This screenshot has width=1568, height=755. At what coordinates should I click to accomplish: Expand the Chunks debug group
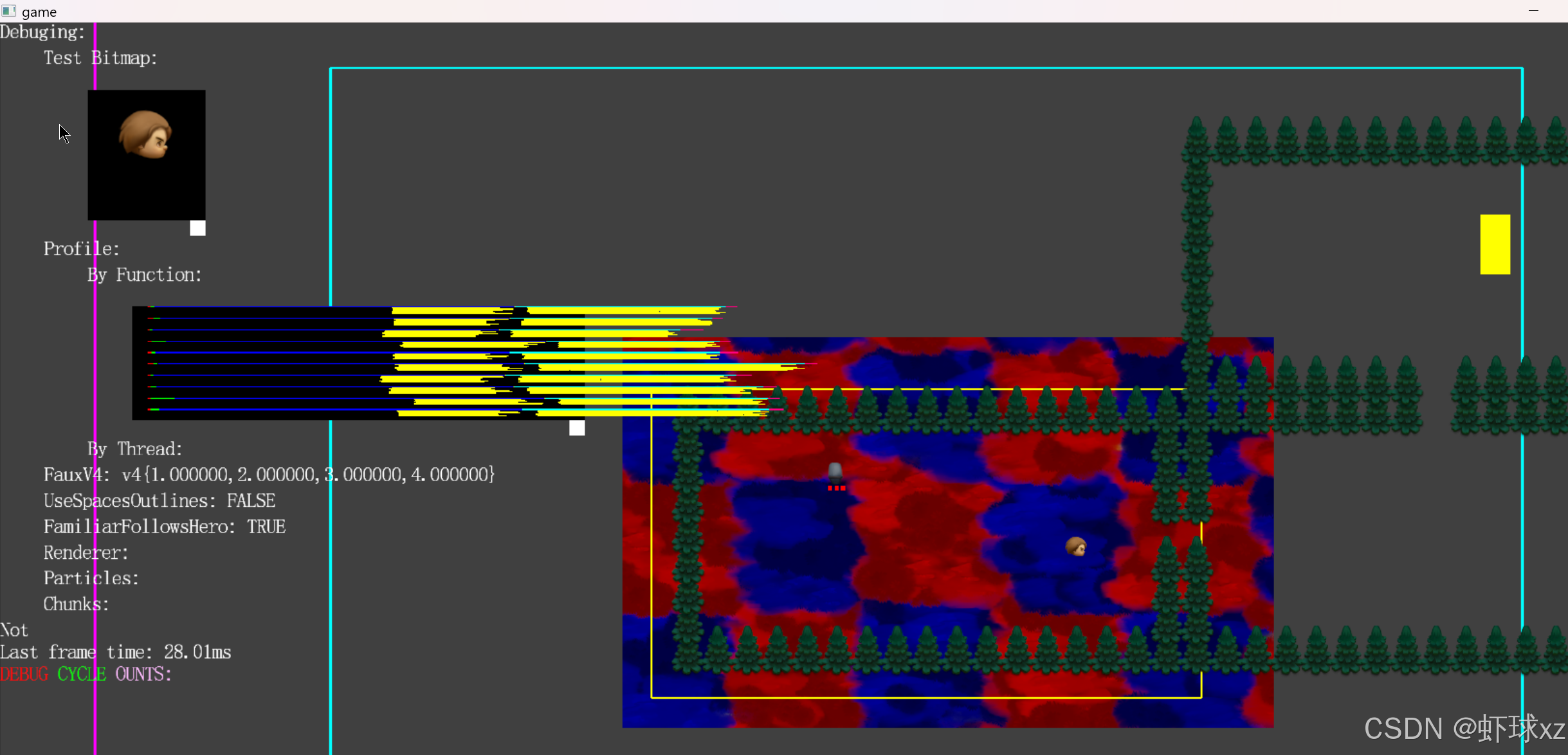coord(76,604)
